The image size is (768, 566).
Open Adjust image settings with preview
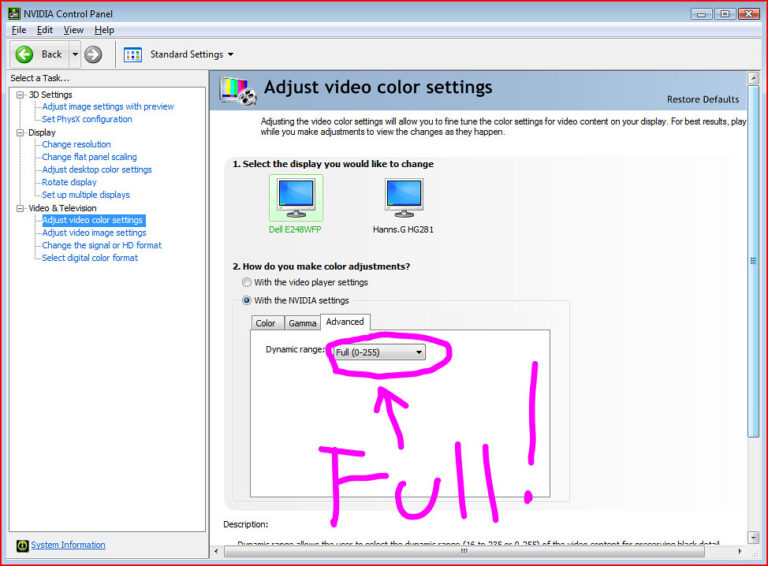point(108,106)
